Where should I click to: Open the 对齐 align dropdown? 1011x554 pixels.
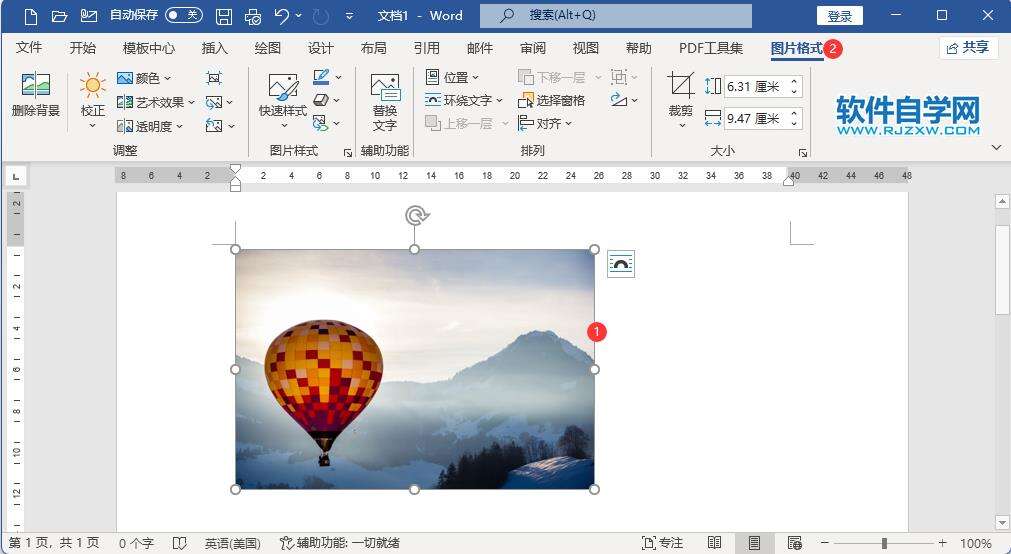coord(545,123)
